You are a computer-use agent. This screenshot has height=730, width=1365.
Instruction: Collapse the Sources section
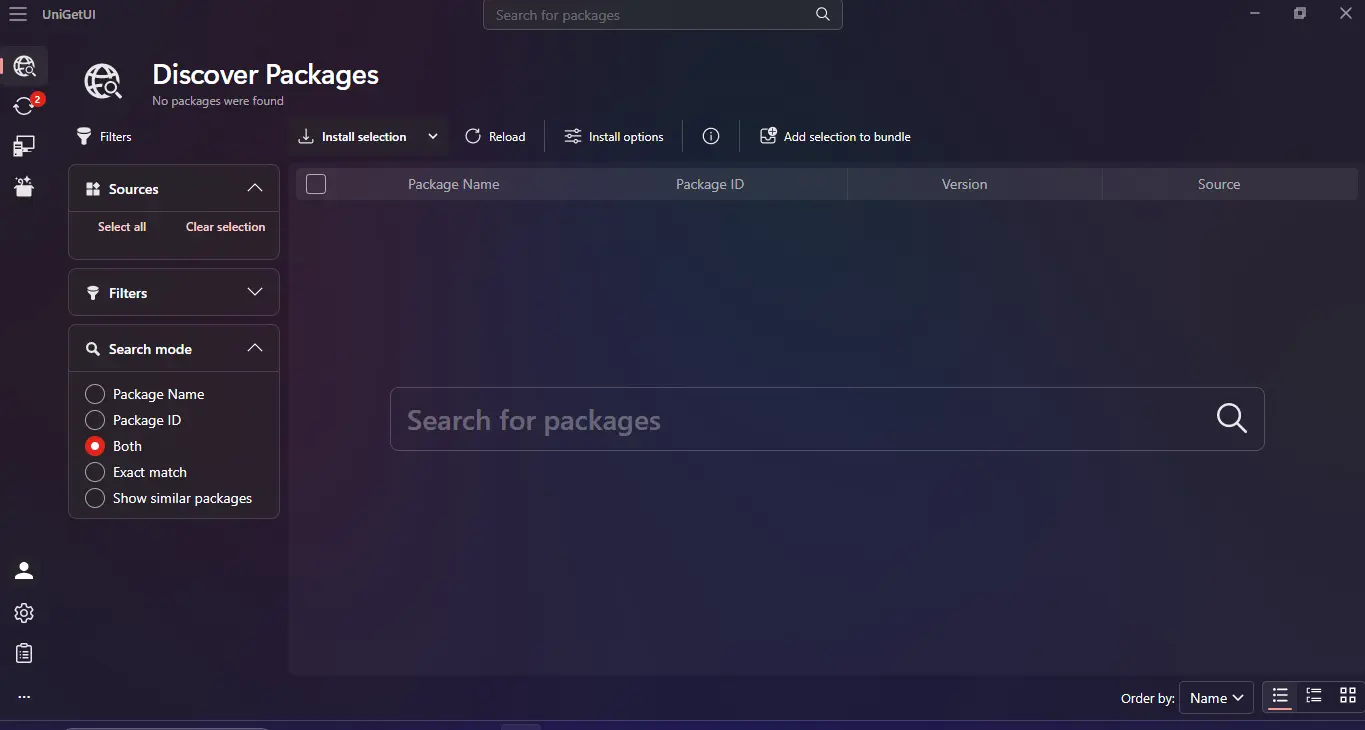pyautogui.click(x=255, y=188)
